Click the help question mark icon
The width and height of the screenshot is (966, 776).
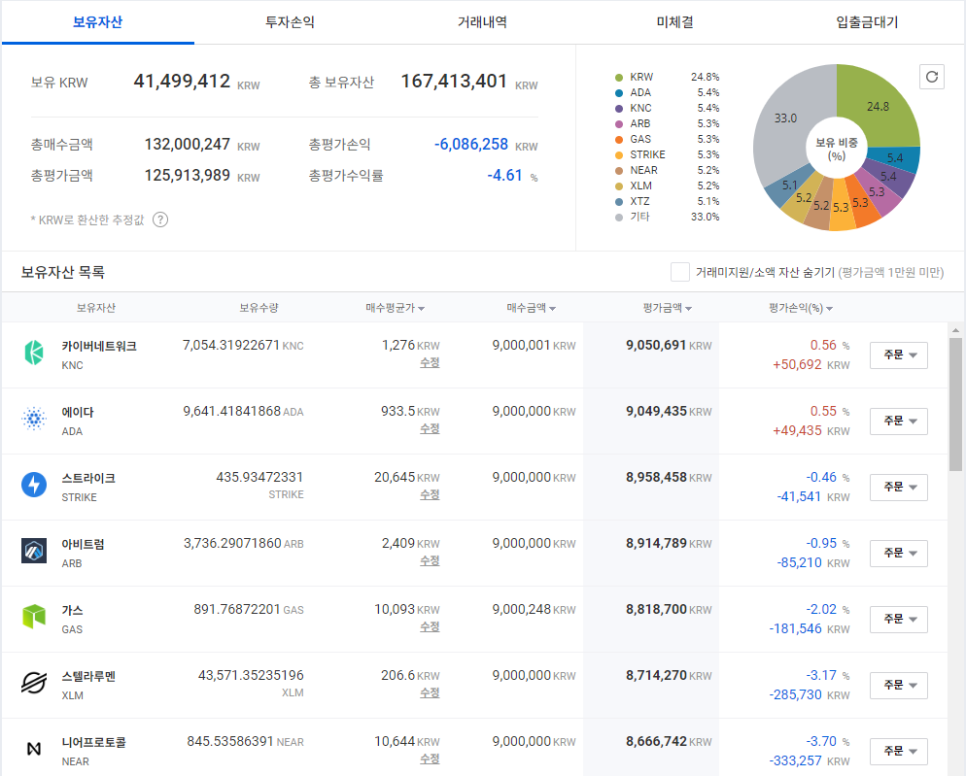tap(160, 220)
